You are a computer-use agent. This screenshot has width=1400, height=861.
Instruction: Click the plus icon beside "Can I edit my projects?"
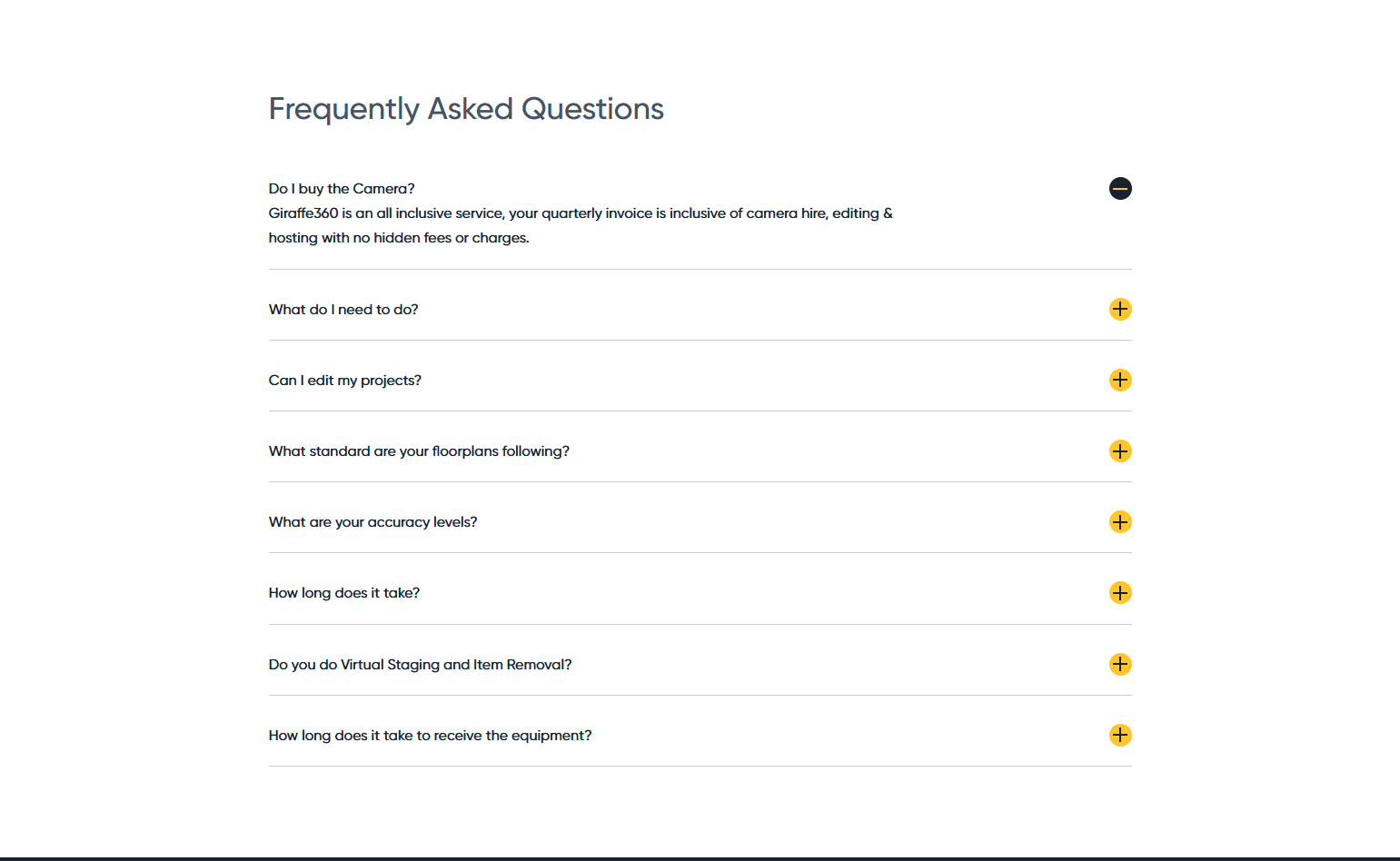tap(1120, 380)
